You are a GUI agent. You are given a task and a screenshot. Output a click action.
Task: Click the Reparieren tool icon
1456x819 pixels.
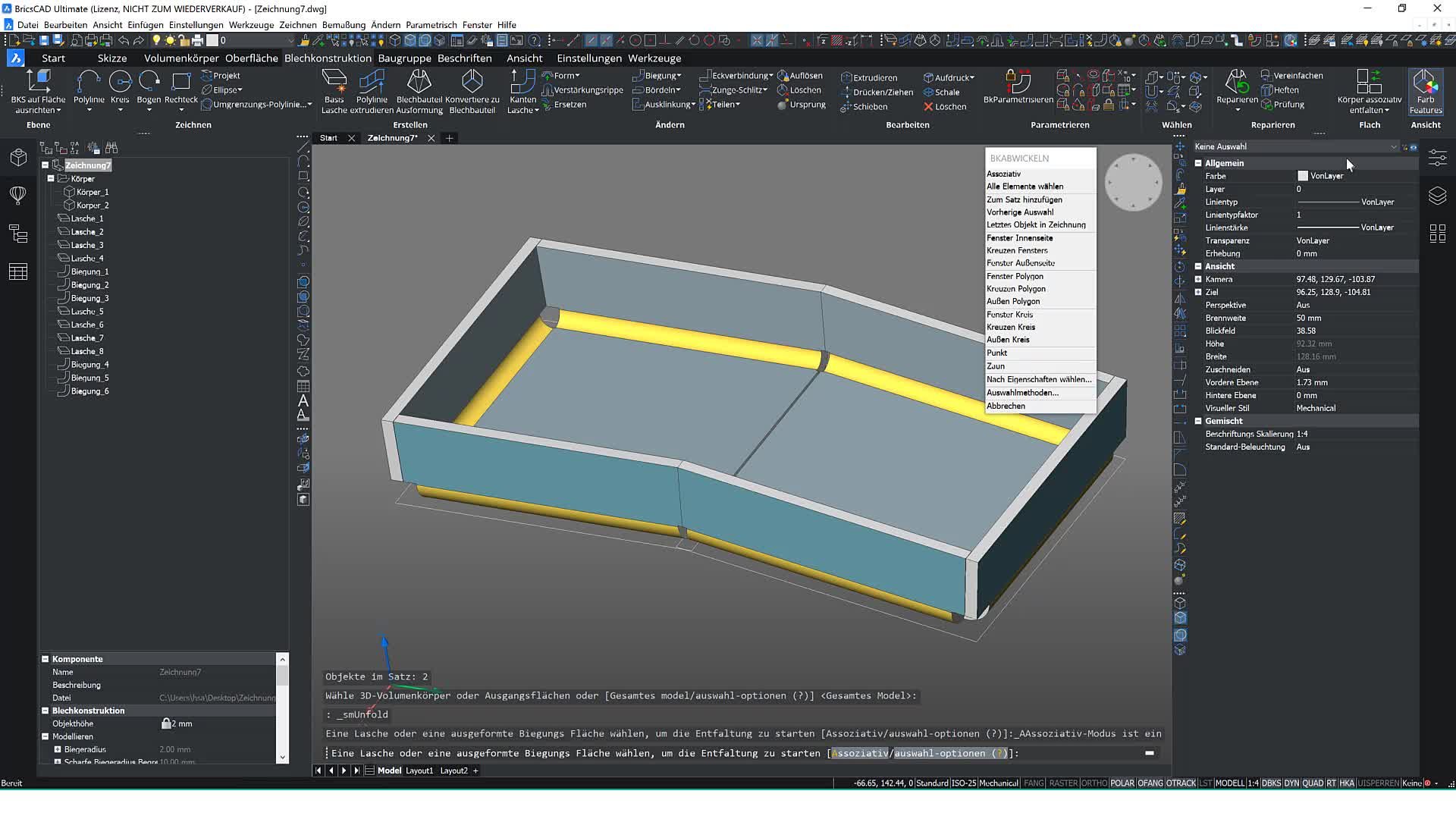tap(1237, 81)
